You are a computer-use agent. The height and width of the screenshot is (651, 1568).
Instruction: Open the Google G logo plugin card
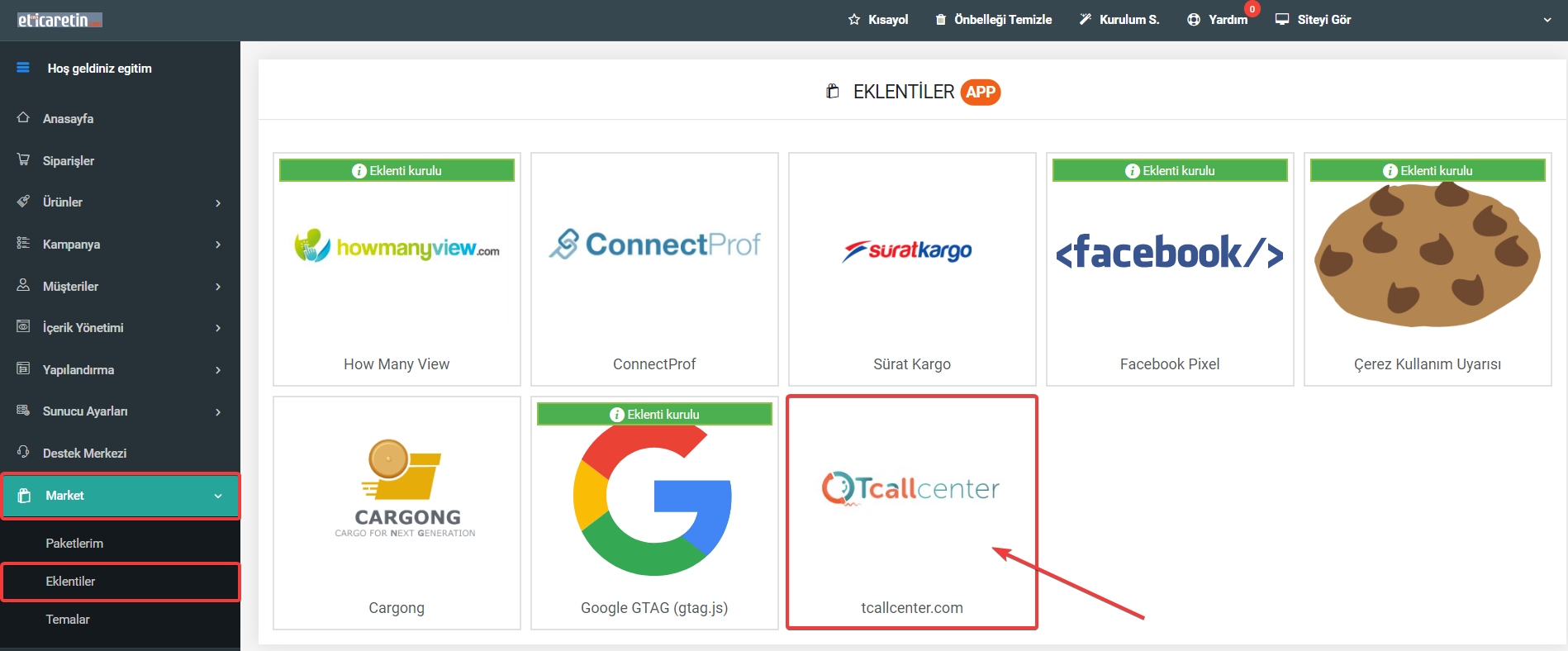(x=653, y=501)
